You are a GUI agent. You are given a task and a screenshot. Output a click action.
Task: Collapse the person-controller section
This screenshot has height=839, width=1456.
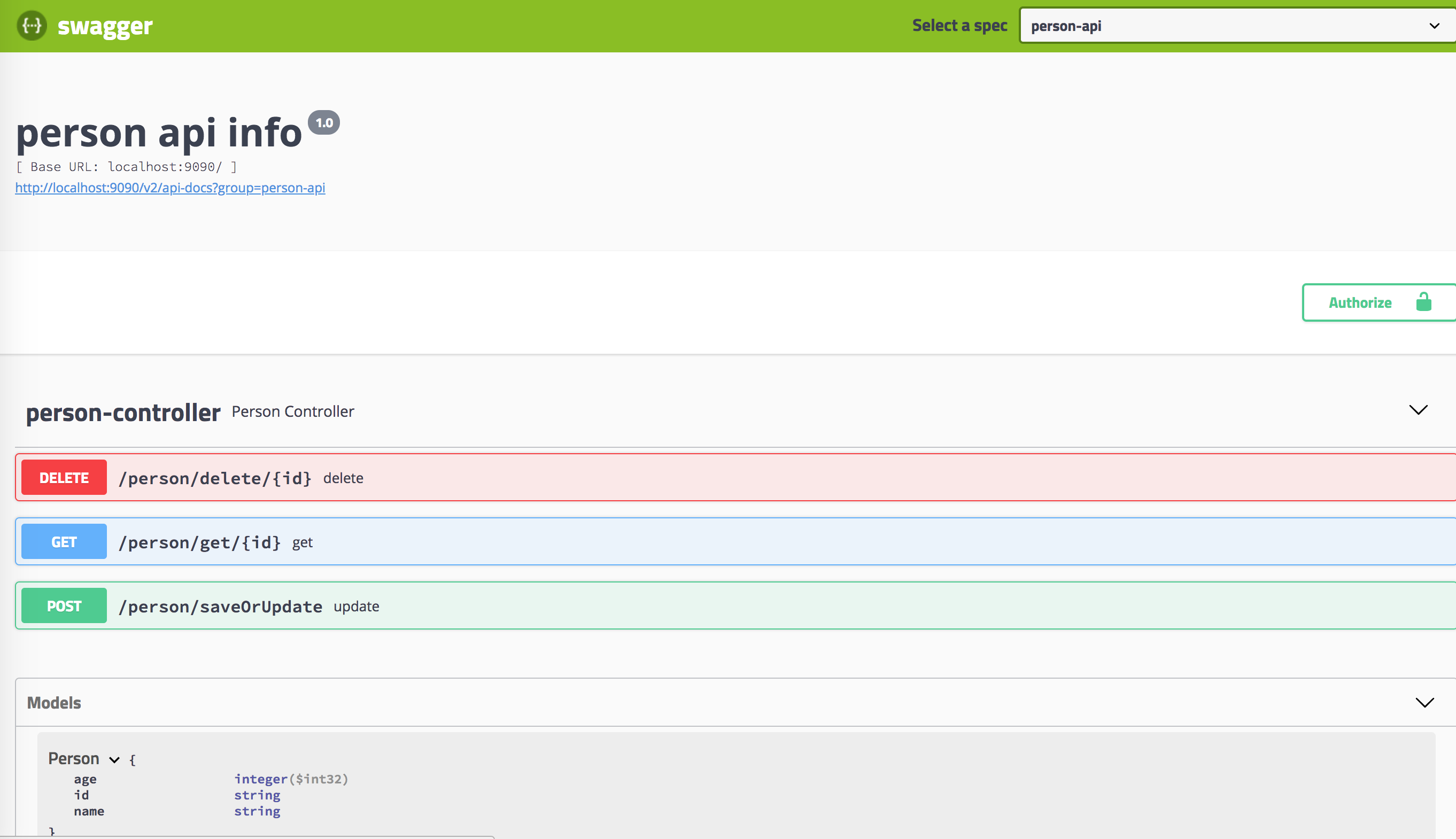click(x=1418, y=410)
